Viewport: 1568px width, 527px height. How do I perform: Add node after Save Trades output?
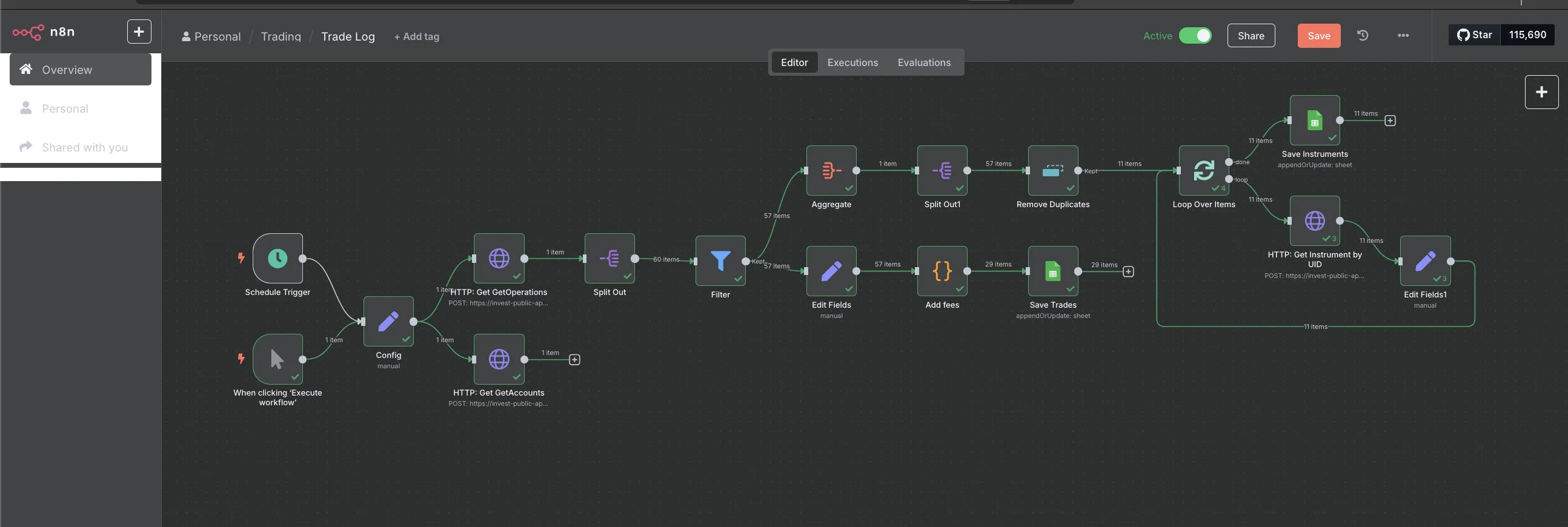pos(1129,271)
